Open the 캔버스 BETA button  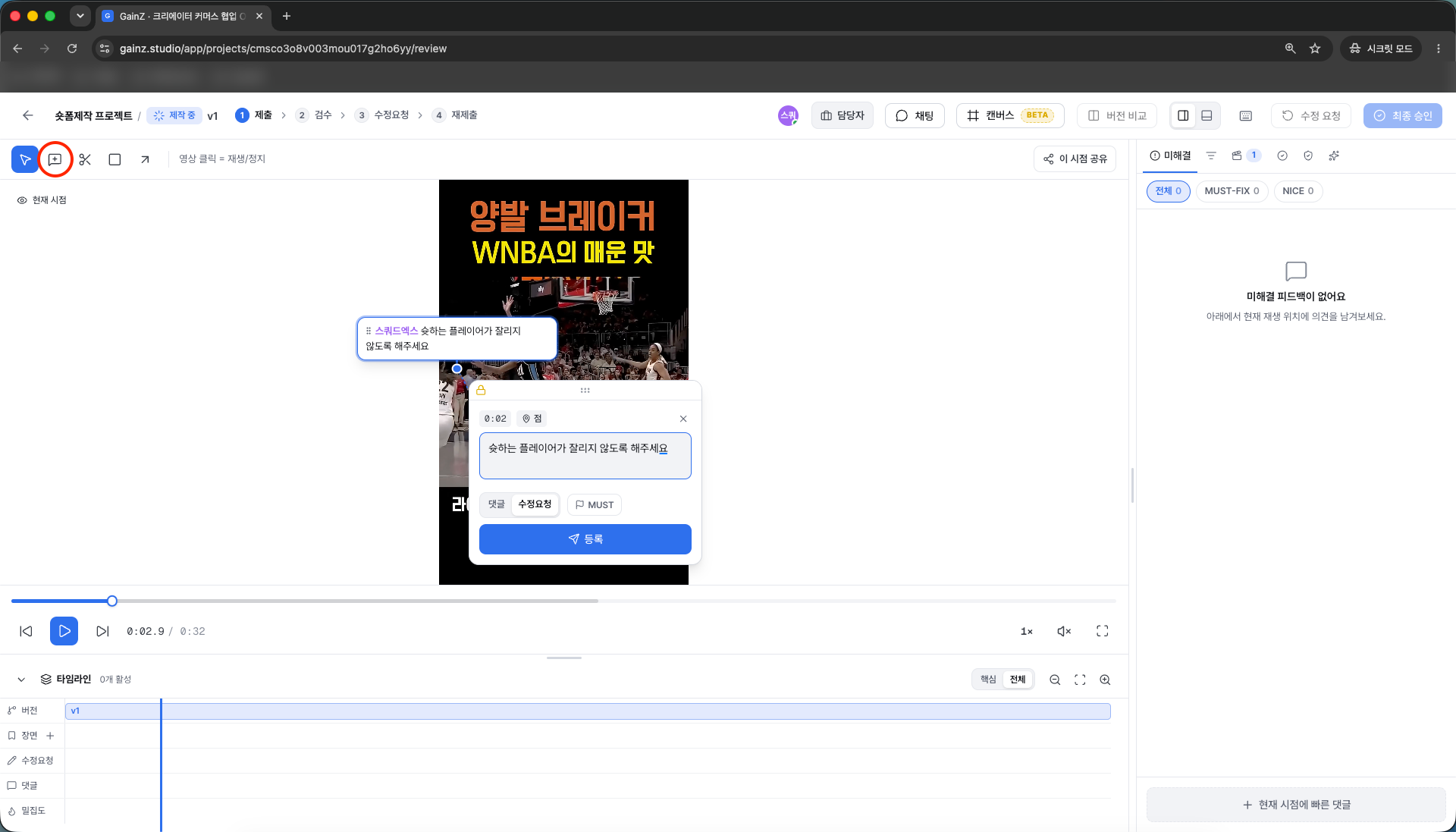pyautogui.click(x=1010, y=115)
